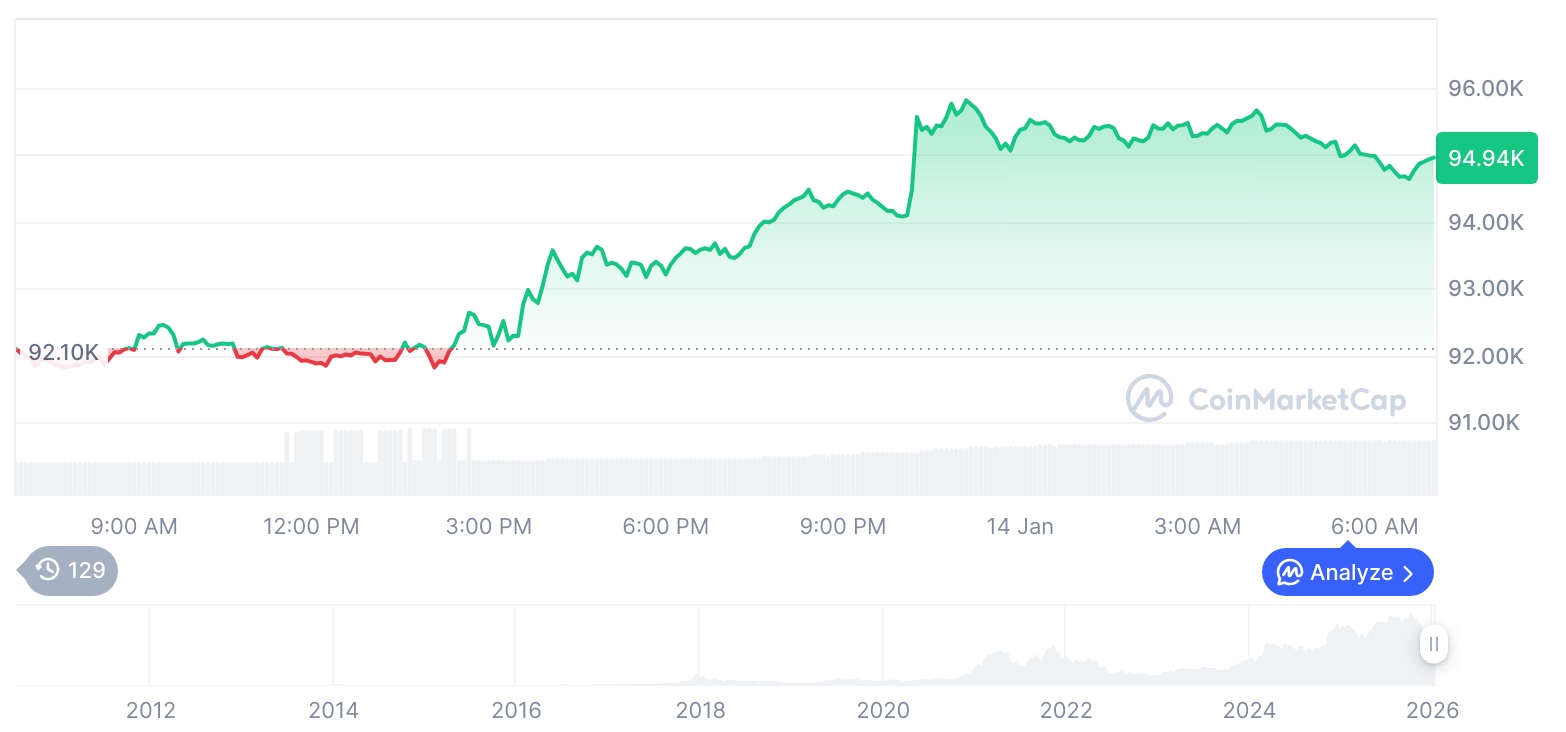Click the 9:00 AM time axis label
This screenshot has height=732, width=1566.
coord(134,526)
